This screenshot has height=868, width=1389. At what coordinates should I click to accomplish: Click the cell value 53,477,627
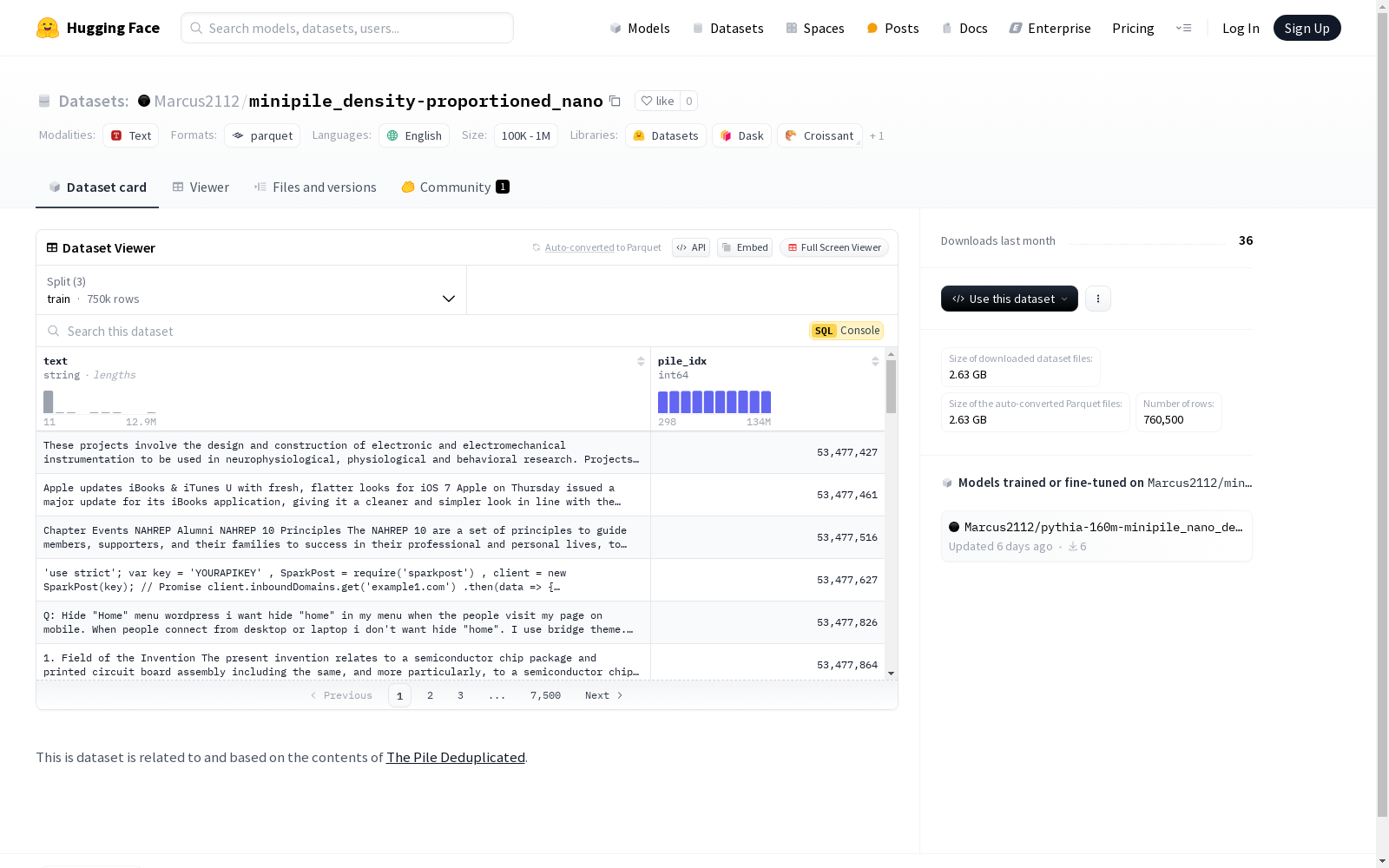846,580
